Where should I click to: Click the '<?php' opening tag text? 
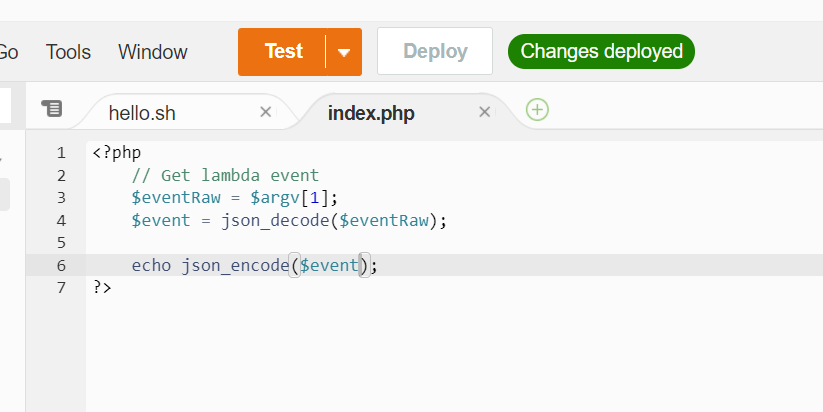click(117, 153)
